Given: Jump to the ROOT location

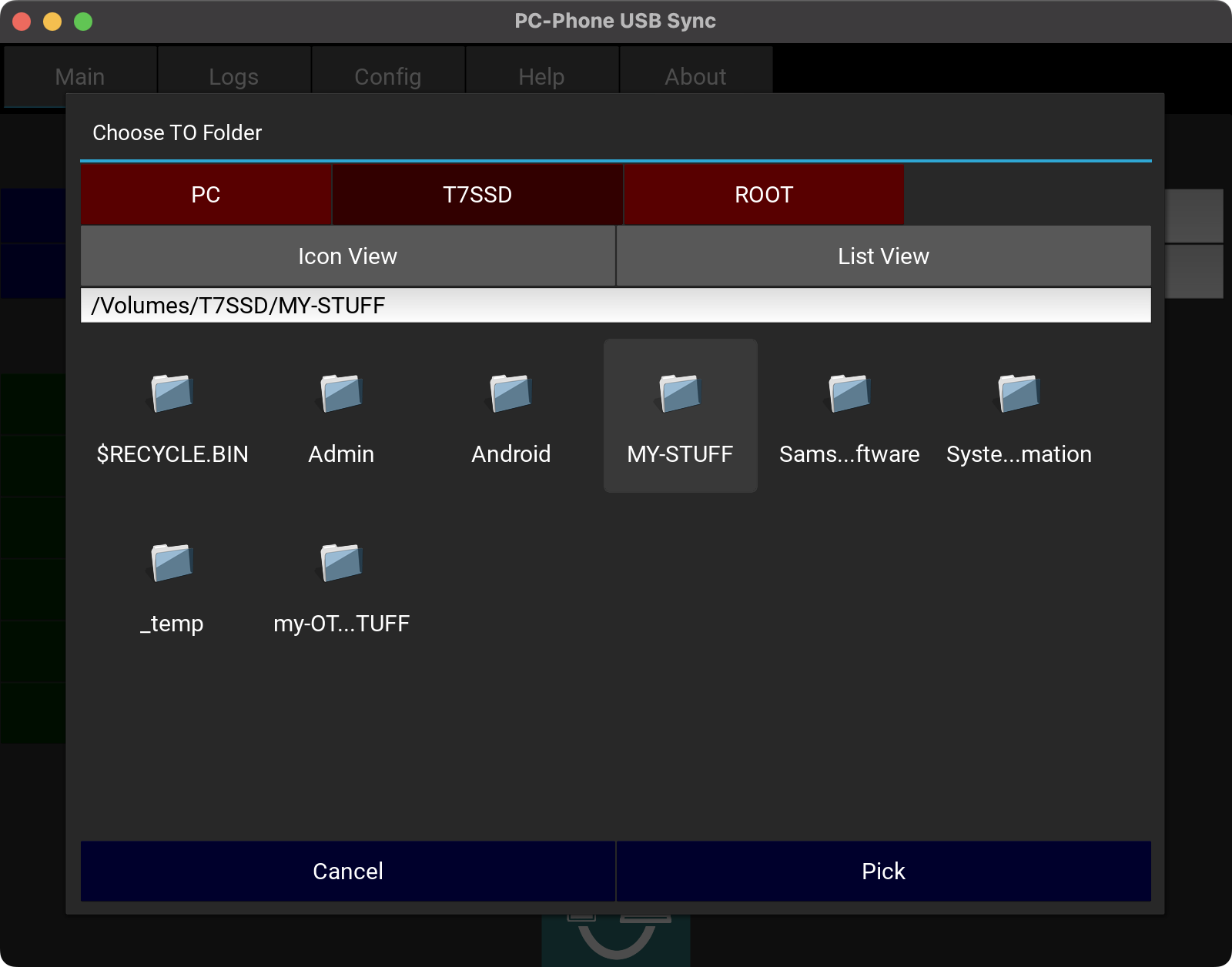Looking at the screenshot, I should point(763,195).
